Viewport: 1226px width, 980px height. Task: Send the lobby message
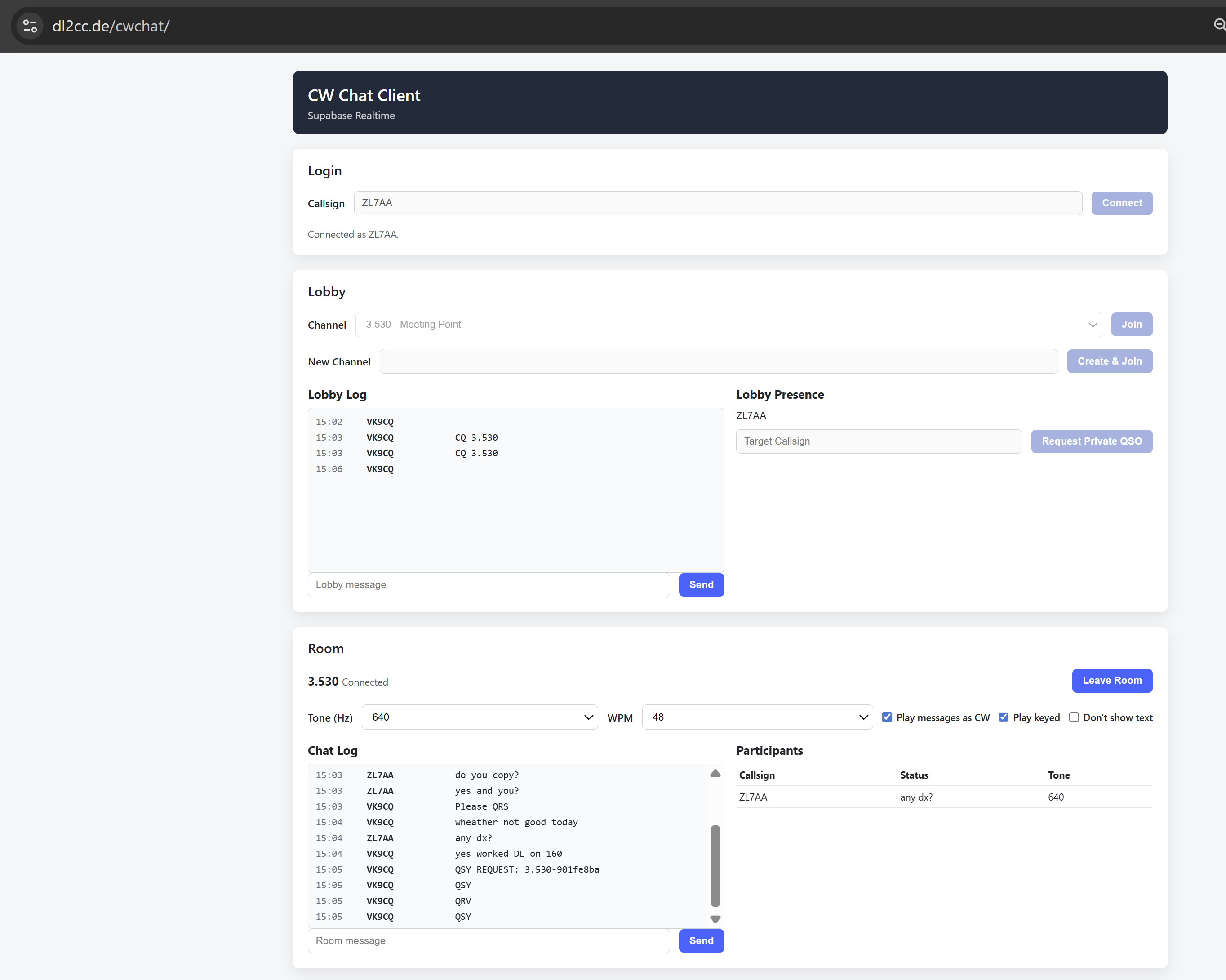[701, 585]
